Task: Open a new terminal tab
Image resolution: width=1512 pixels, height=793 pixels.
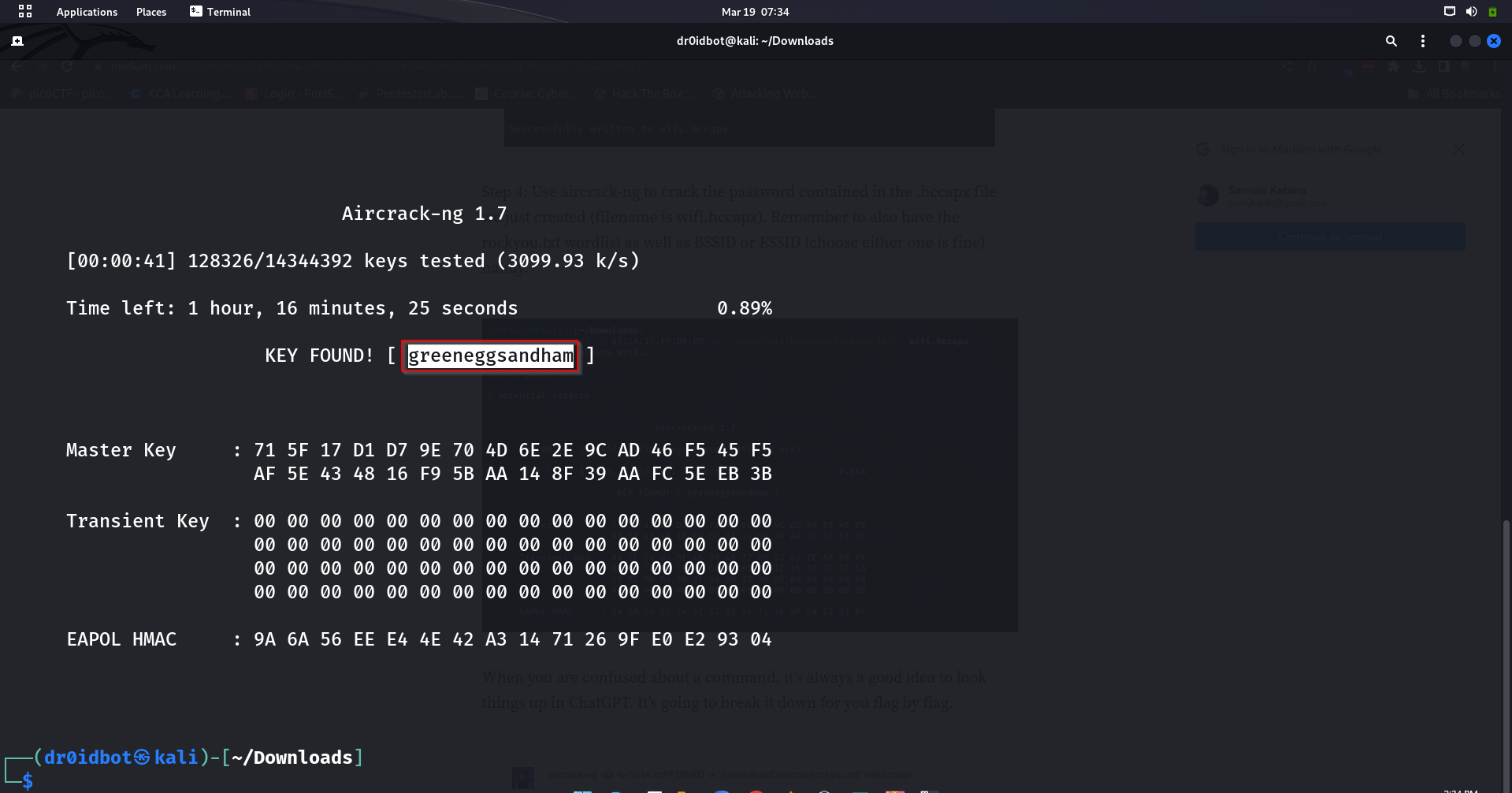Action: [x=17, y=41]
